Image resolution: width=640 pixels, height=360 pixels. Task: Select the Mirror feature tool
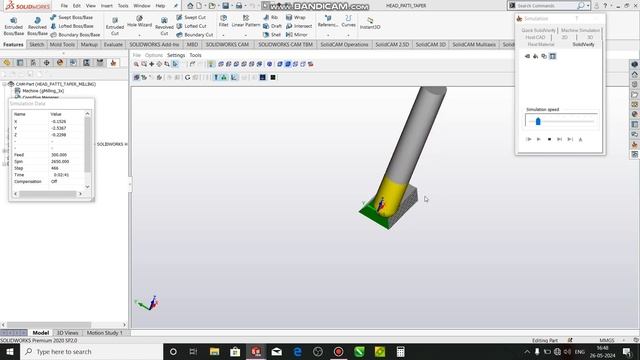[297, 35]
